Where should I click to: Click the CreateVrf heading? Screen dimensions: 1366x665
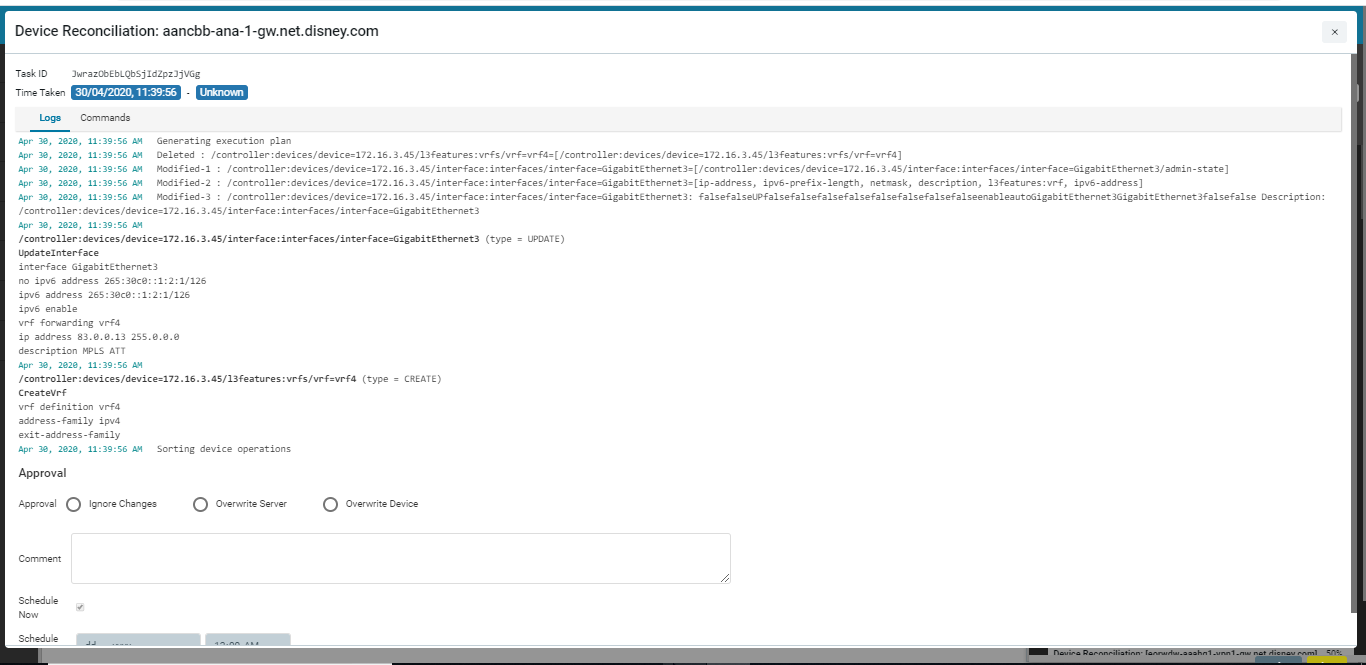point(43,393)
